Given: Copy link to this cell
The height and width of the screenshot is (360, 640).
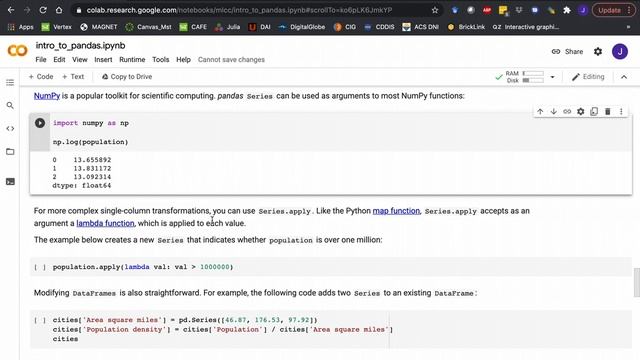Looking at the screenshot, I should [x=567, y=111].
